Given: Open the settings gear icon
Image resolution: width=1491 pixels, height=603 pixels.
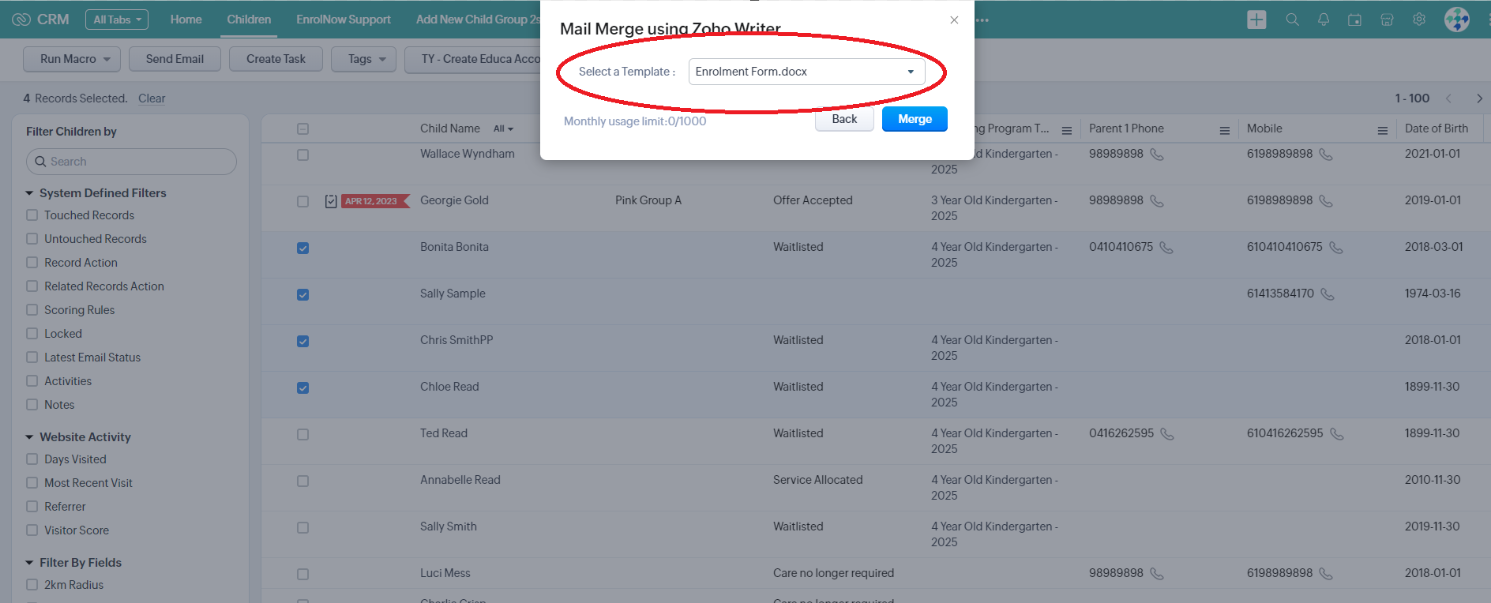Looking at the screenshot, I should pos(1419,19).
